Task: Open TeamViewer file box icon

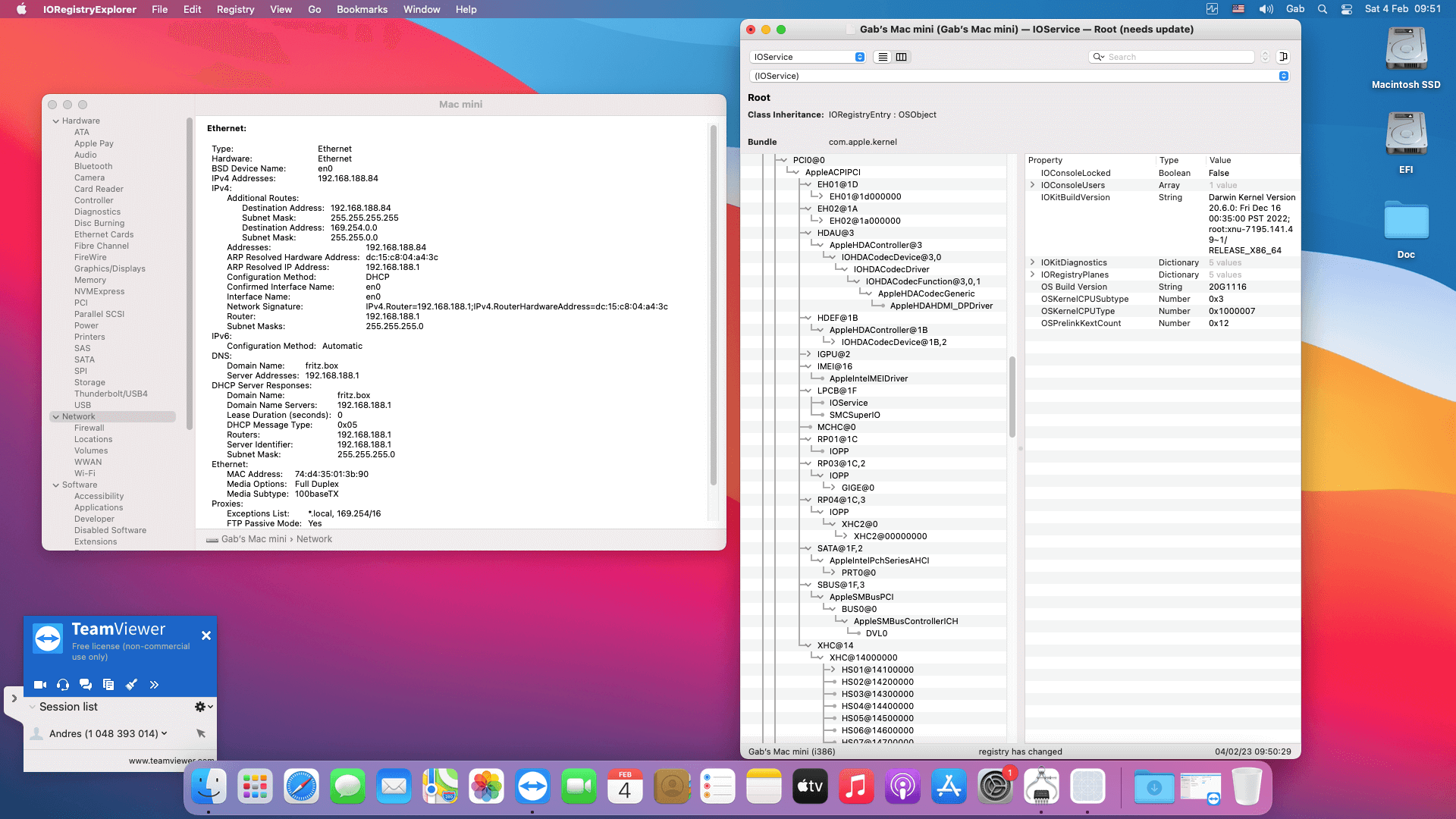Action: pyautogui.click(x=108, y=685)
